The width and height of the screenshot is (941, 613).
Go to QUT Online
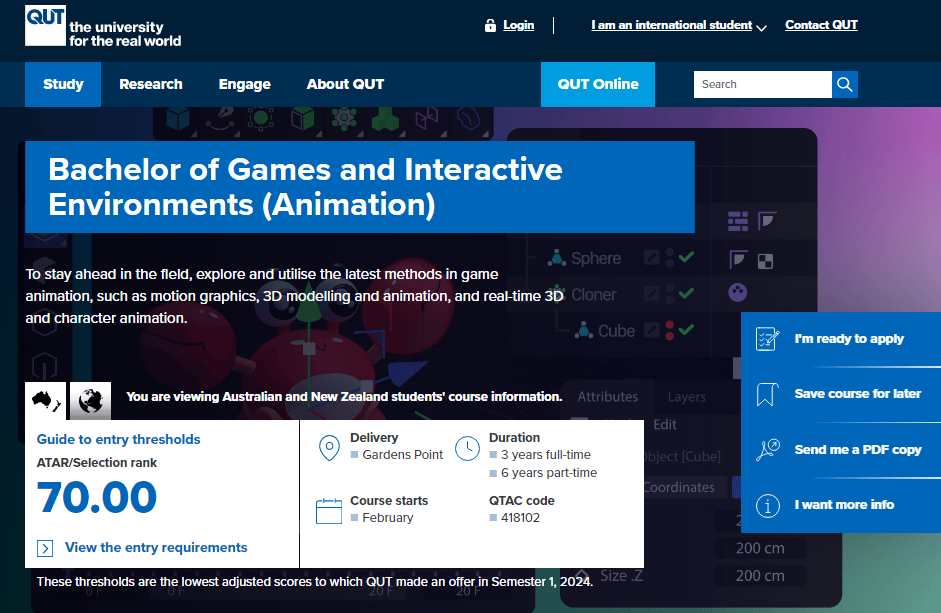pyautogui.click(x=598, y=84)
